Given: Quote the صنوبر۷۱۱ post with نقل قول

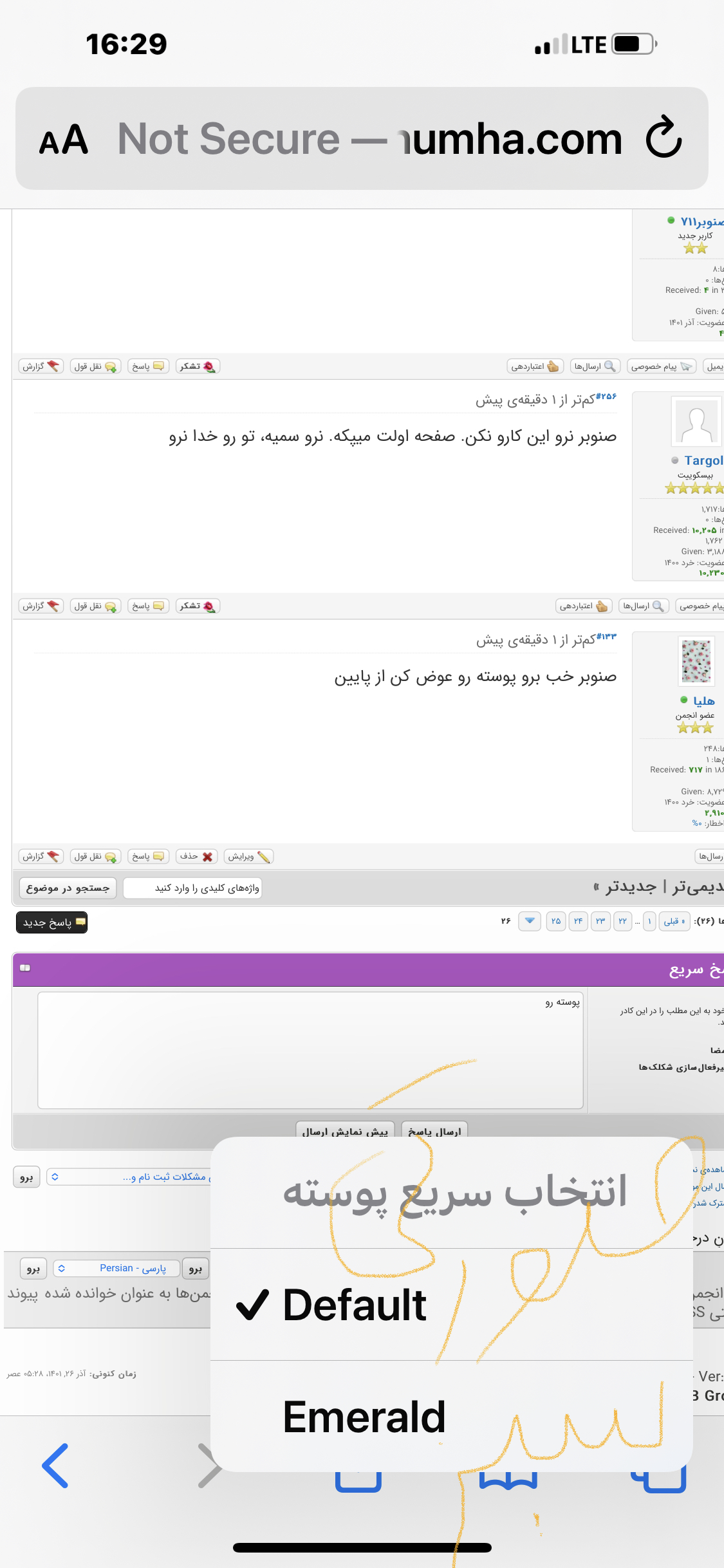Looking at the screenshot, I should [x=95, y=366].
